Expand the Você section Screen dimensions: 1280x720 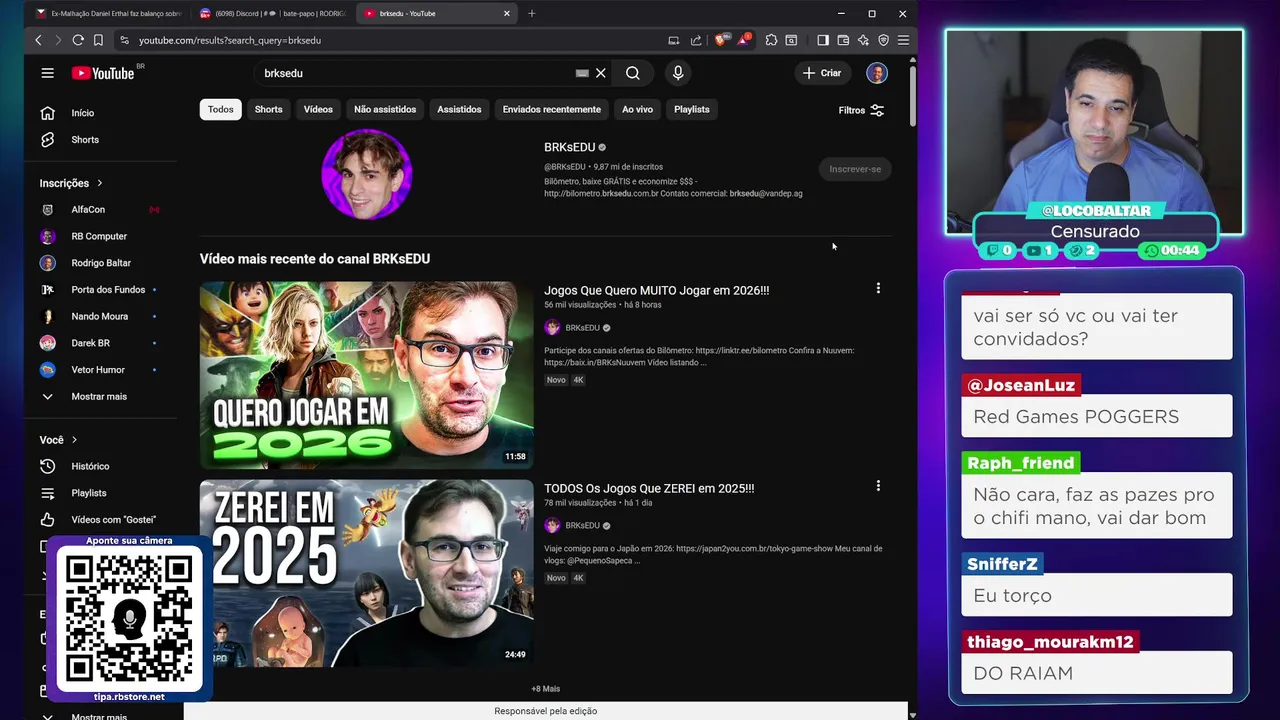pyautogui.click(x=58, y=440)
